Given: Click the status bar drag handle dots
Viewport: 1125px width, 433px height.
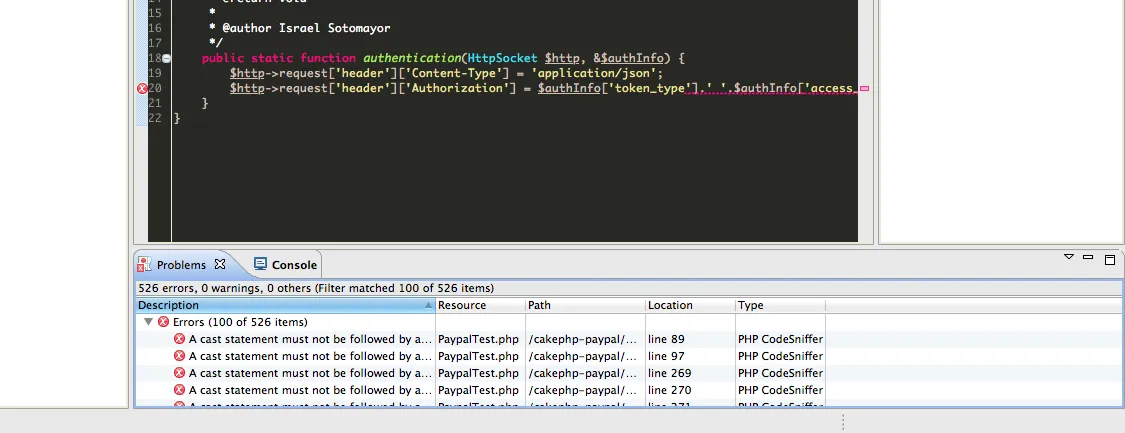Looking at the screenshot, I should 843,422.
